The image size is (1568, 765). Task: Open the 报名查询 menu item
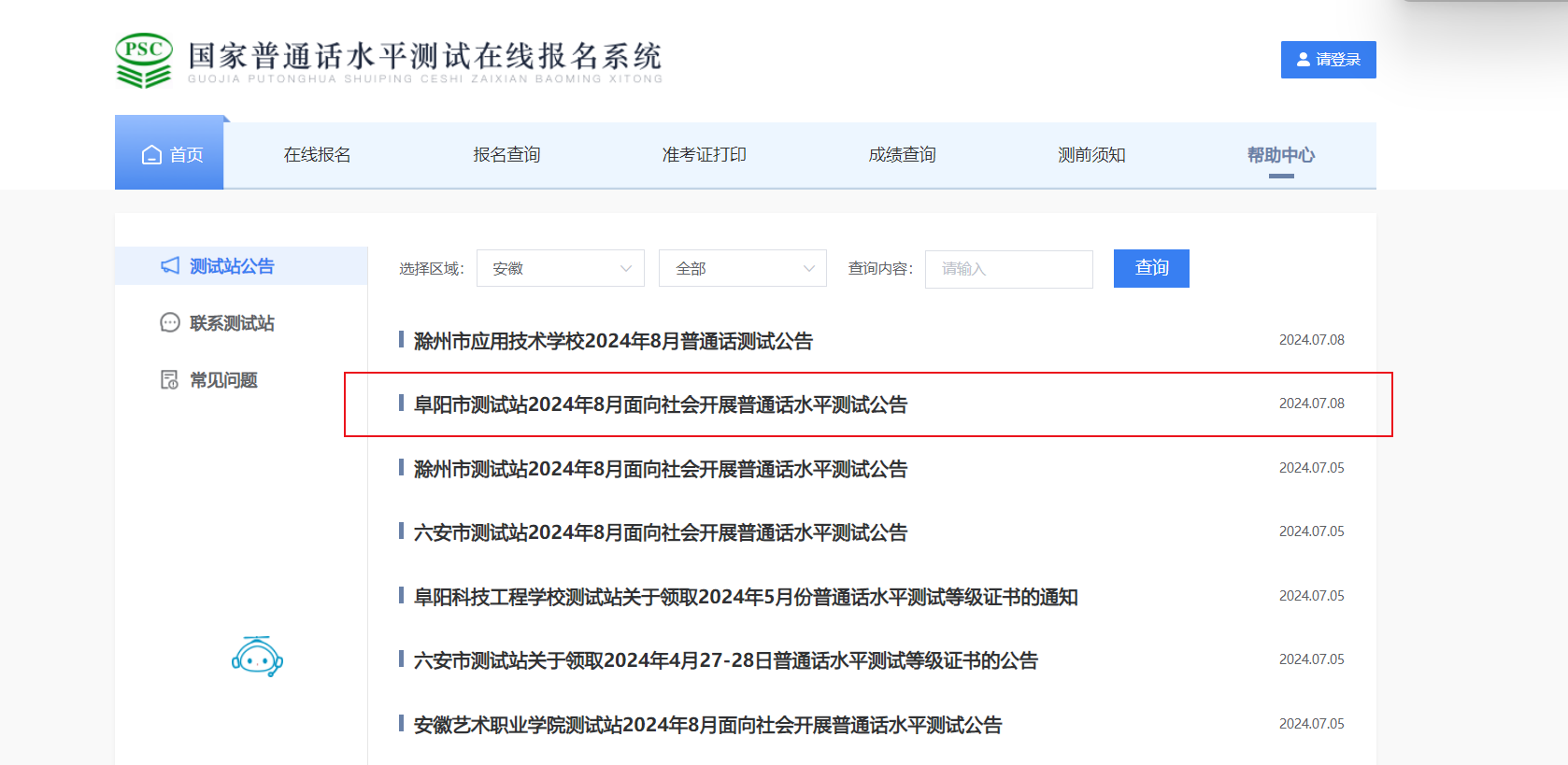coord(507,155)
